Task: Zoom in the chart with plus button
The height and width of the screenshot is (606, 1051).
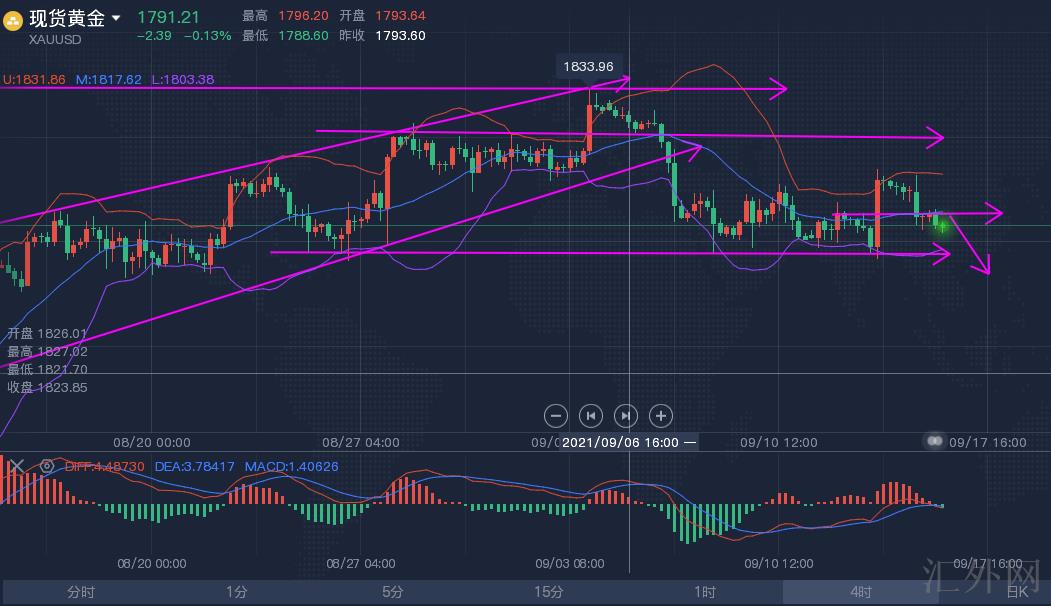Action: coord(660,415)
